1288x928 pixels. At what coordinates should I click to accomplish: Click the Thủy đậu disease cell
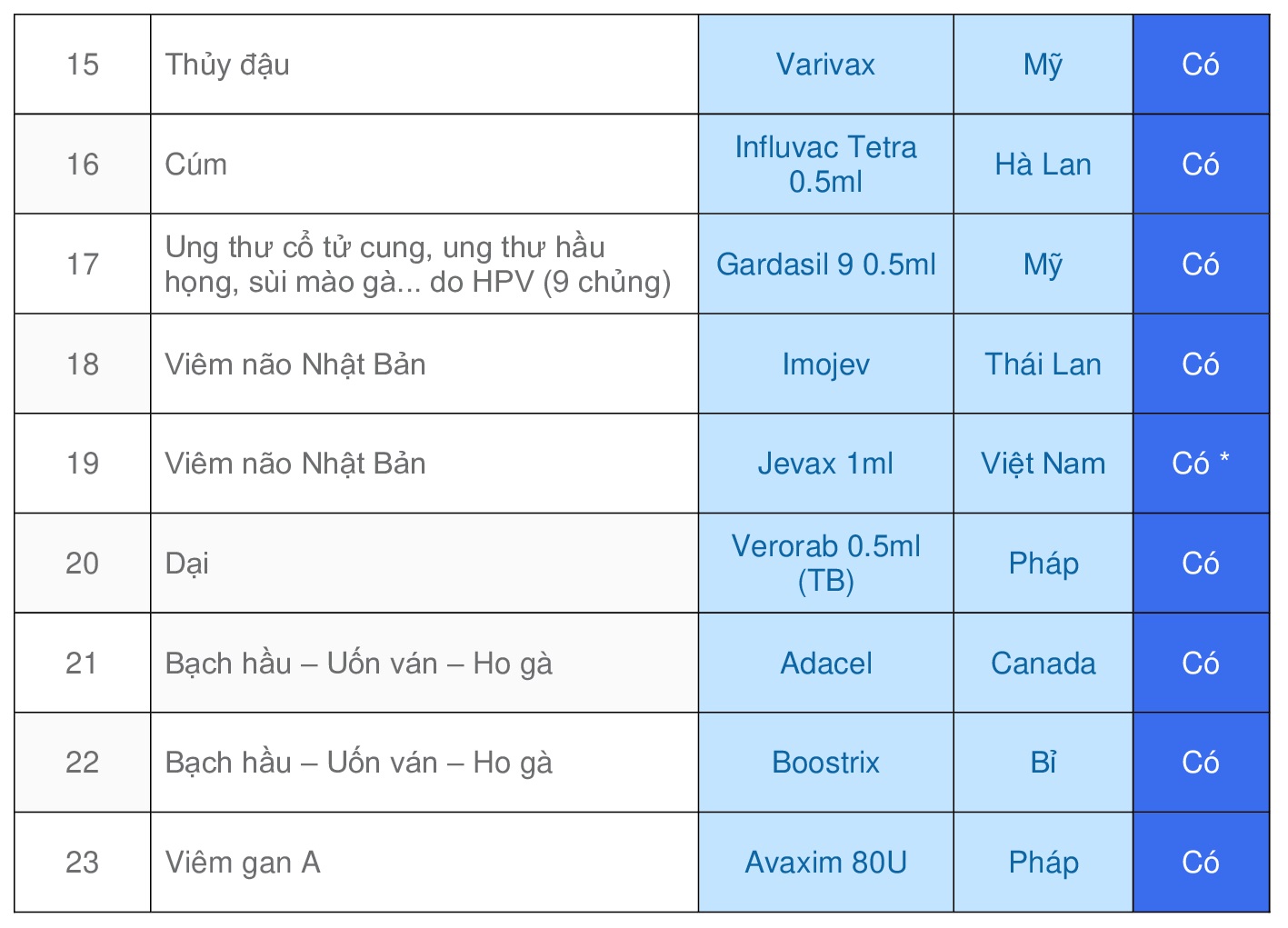coord(424,65)
